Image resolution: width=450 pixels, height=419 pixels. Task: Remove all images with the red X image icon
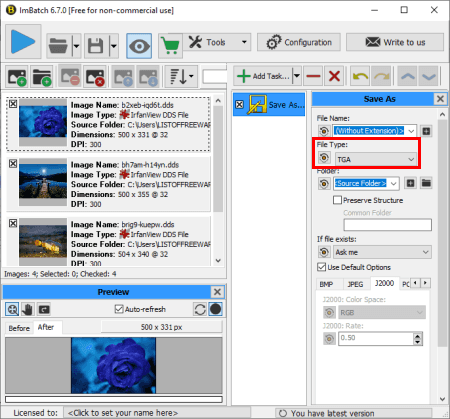point(95,77)
